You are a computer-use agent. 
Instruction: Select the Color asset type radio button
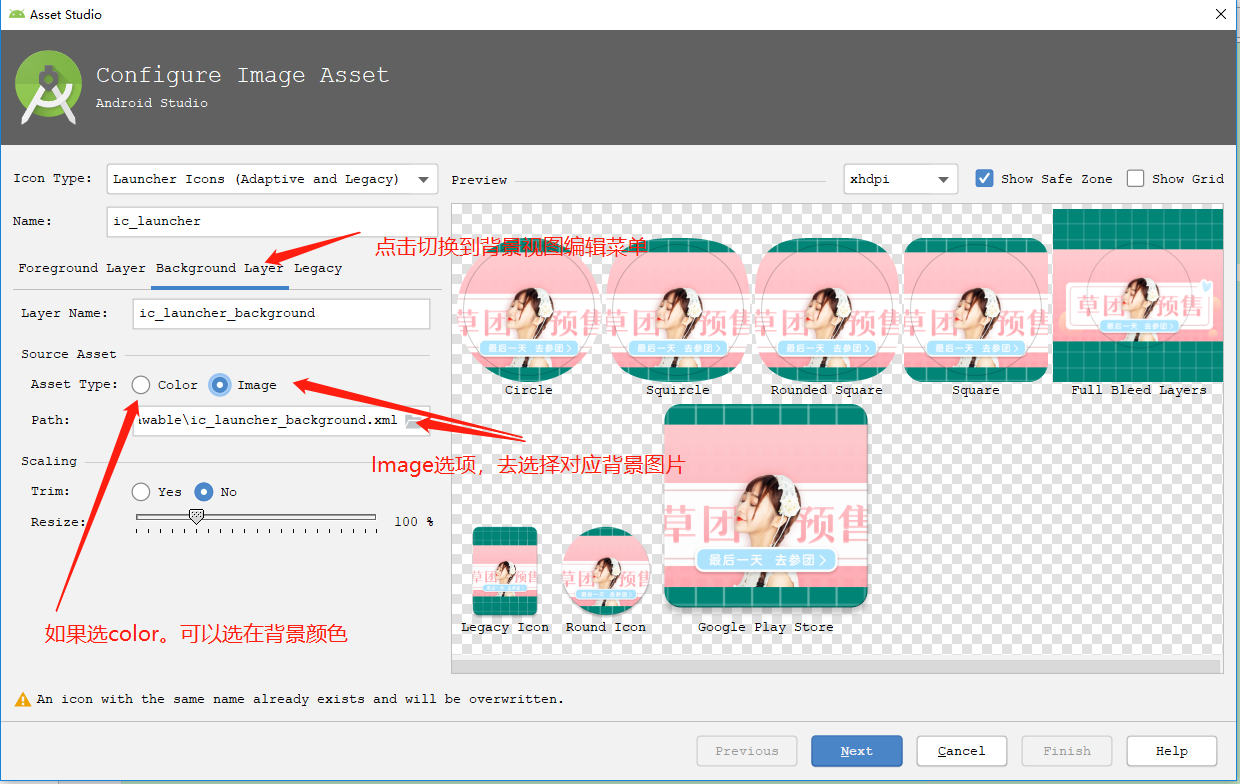coord(140,385)
